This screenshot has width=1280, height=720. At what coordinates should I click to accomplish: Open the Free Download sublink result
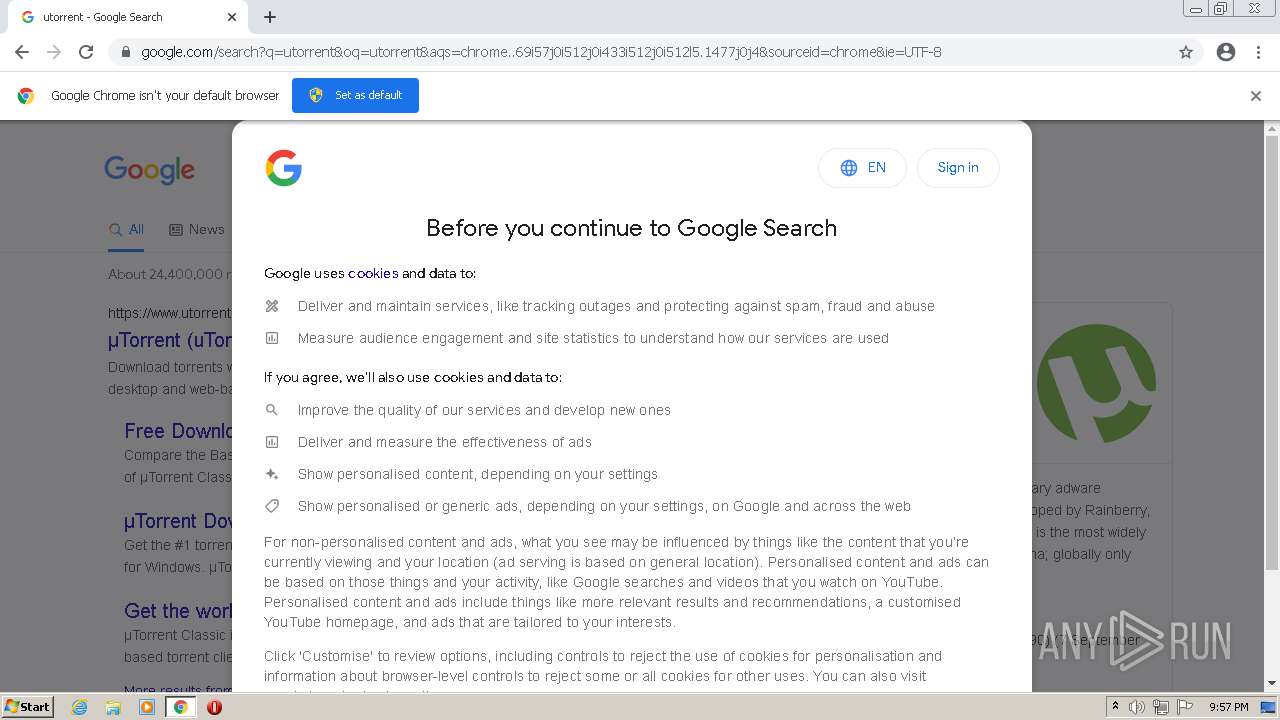[178, 431]
